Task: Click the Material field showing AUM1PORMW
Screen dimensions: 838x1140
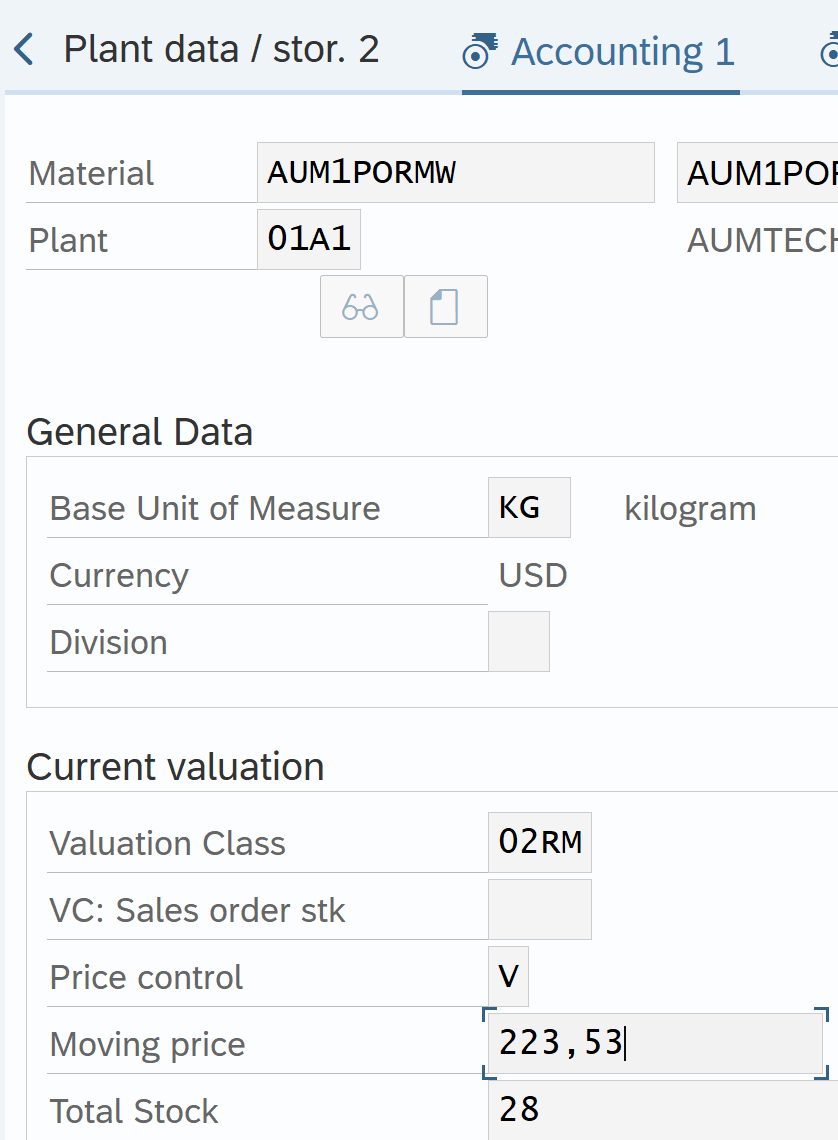Action: 455,173
